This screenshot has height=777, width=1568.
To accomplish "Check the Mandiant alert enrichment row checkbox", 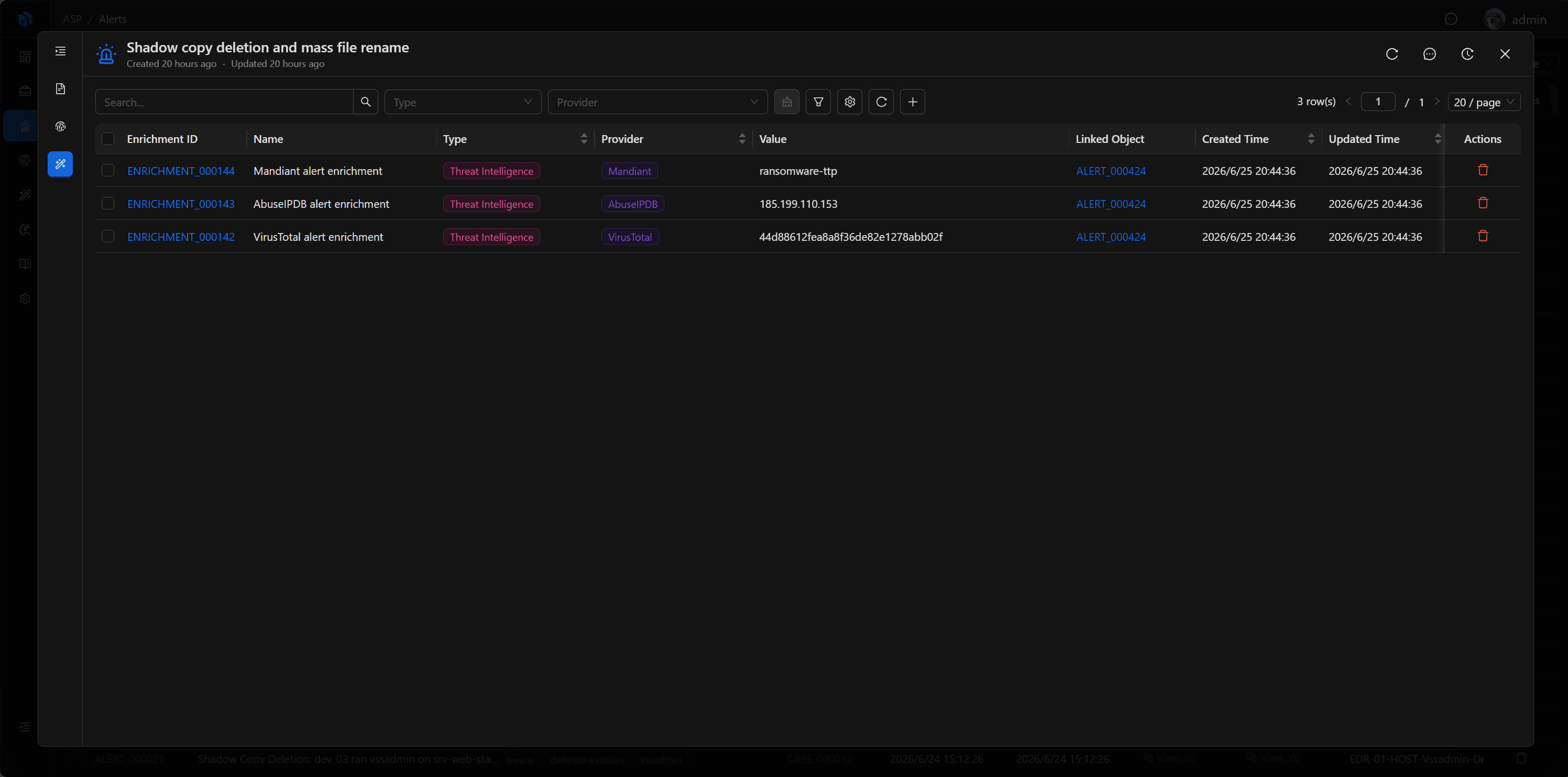I will (108, 170).
